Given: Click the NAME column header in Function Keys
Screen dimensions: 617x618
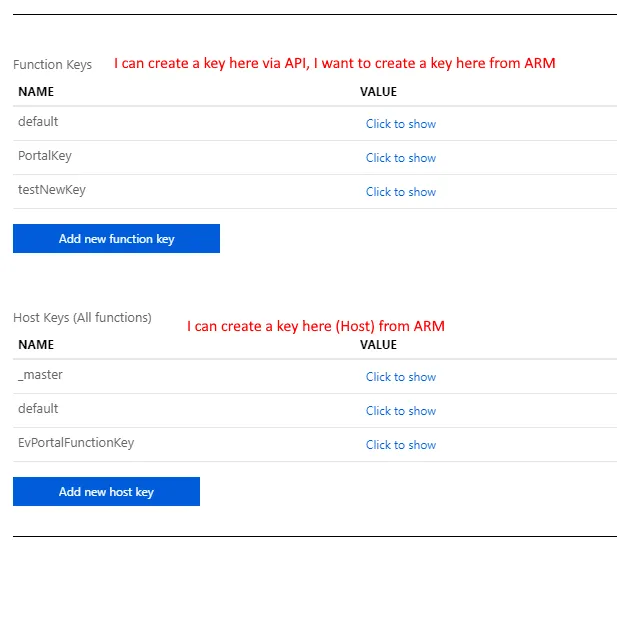Looking at the screenshot, I should tap(36, 91).
